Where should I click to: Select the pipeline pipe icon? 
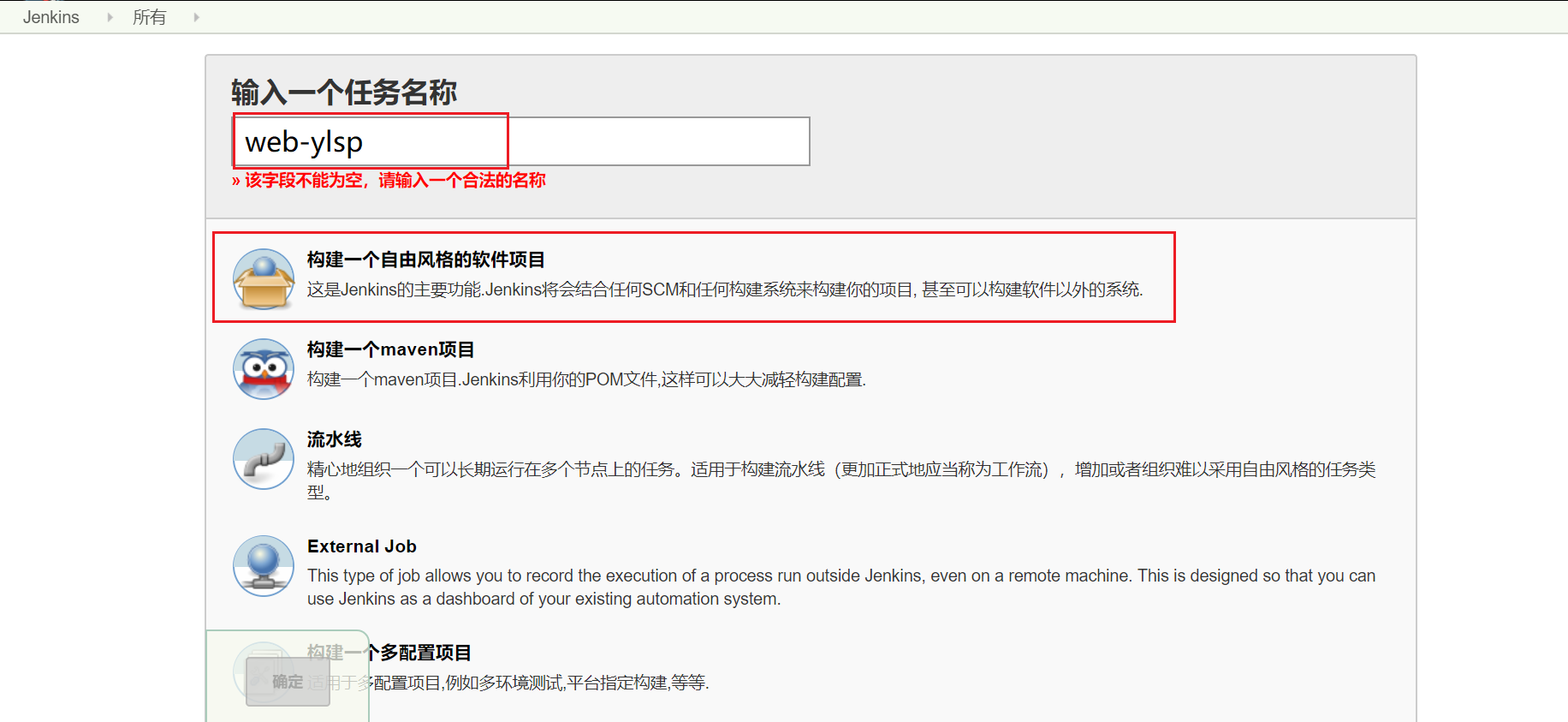point(264,459)
